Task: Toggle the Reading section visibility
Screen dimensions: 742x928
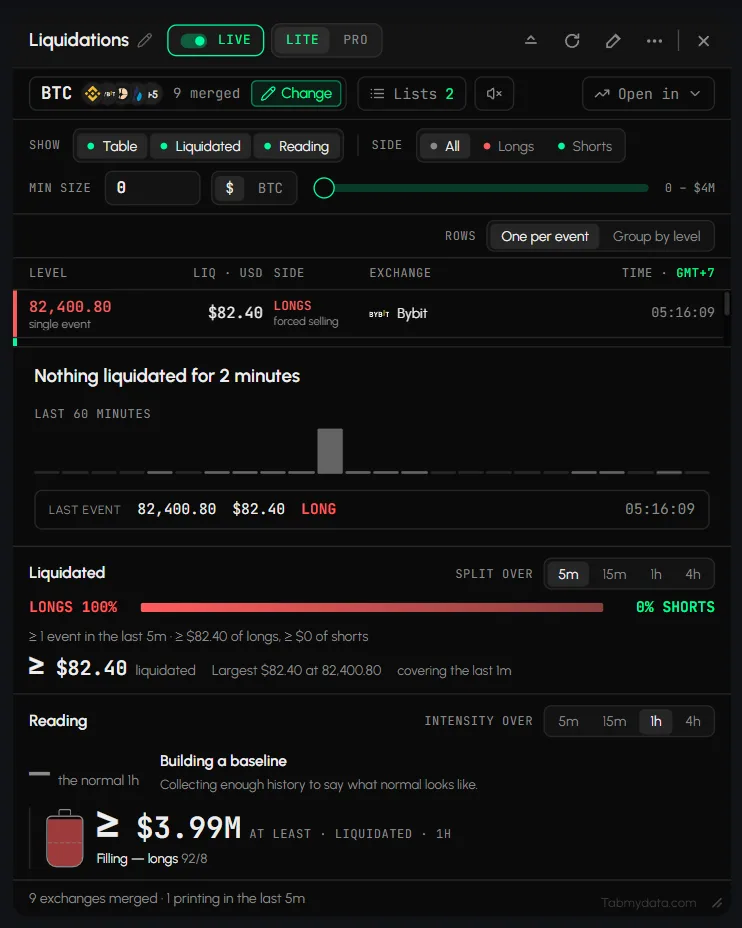Action: point(296,146)
